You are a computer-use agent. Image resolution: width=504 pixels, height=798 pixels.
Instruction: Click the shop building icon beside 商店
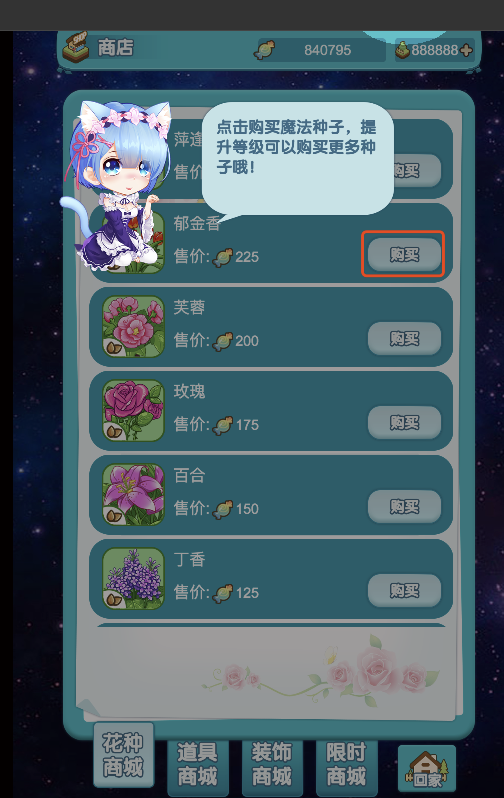click(77, 46)
